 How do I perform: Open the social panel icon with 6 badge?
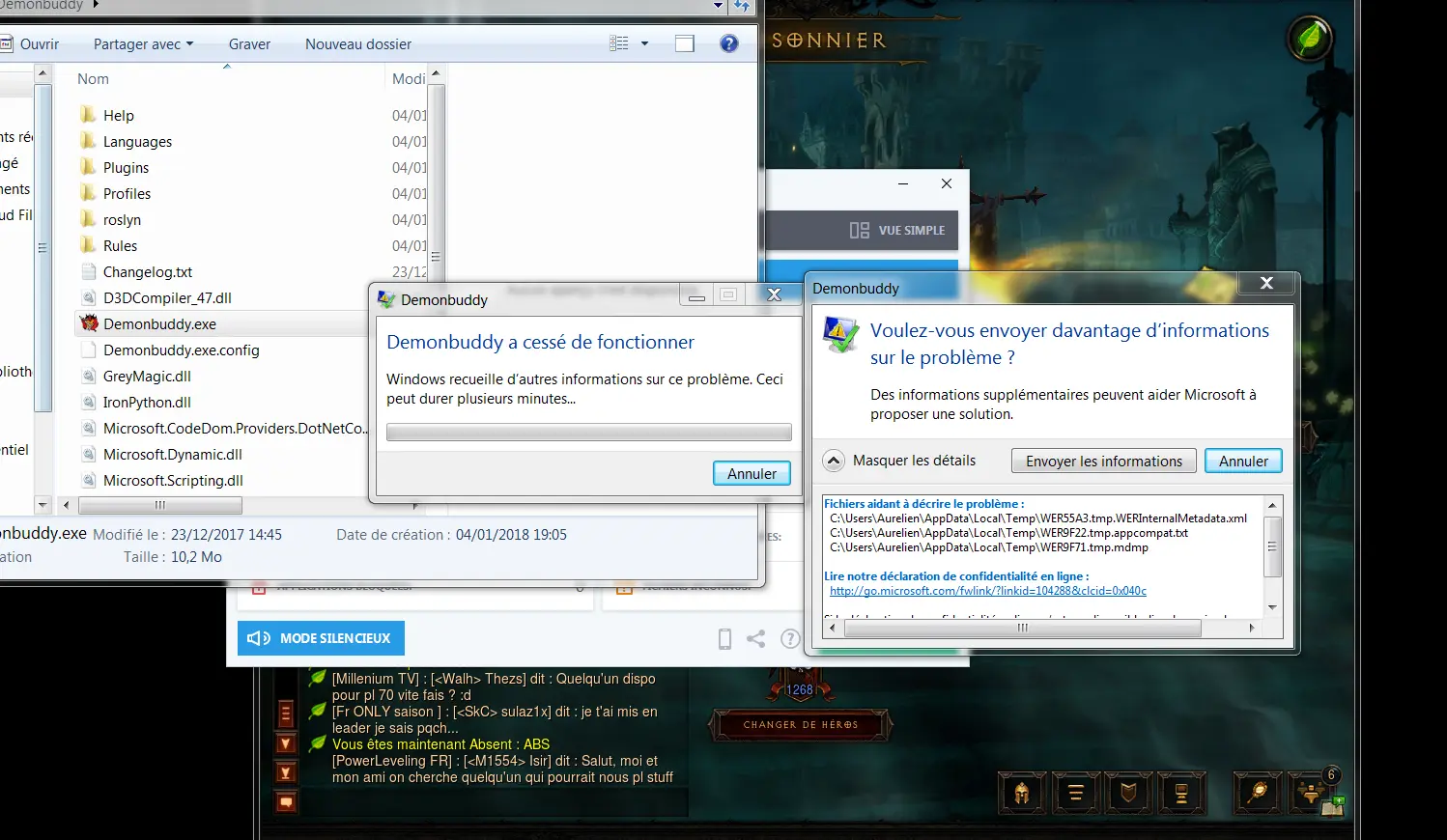(x=1311, y=792)
